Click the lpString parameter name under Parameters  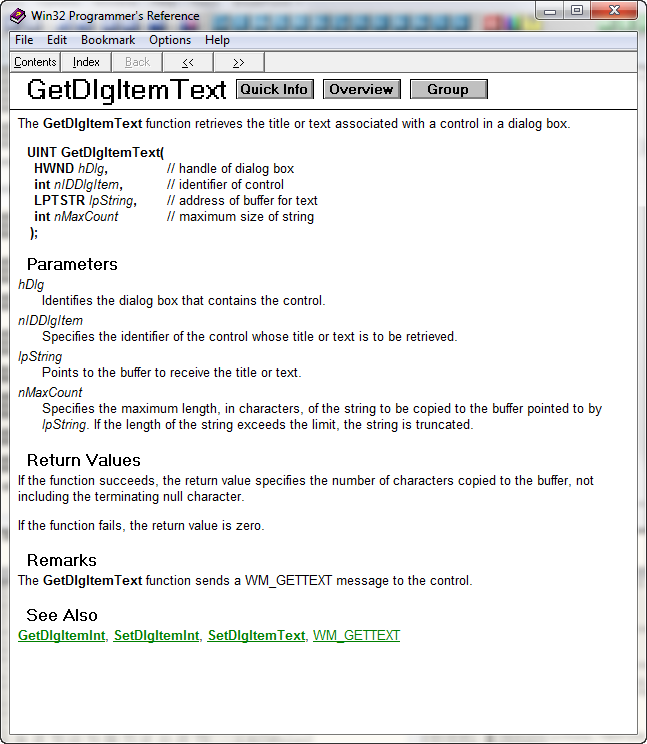point(40,357)
